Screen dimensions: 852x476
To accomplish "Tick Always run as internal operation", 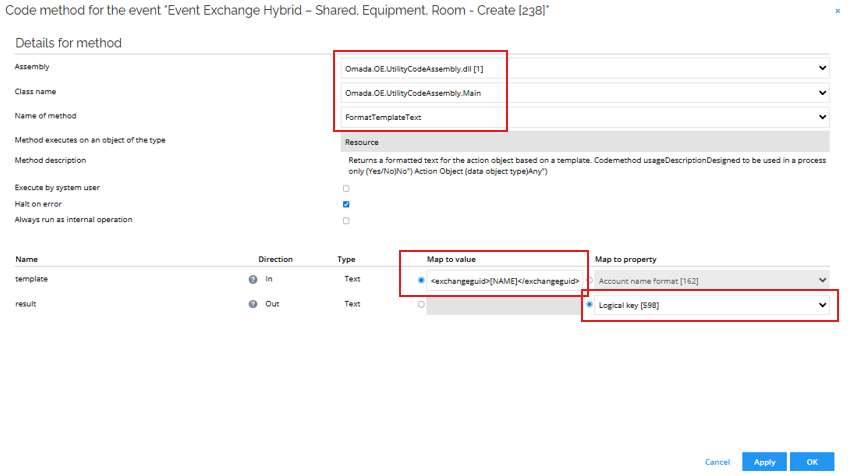I will [346, 220].
